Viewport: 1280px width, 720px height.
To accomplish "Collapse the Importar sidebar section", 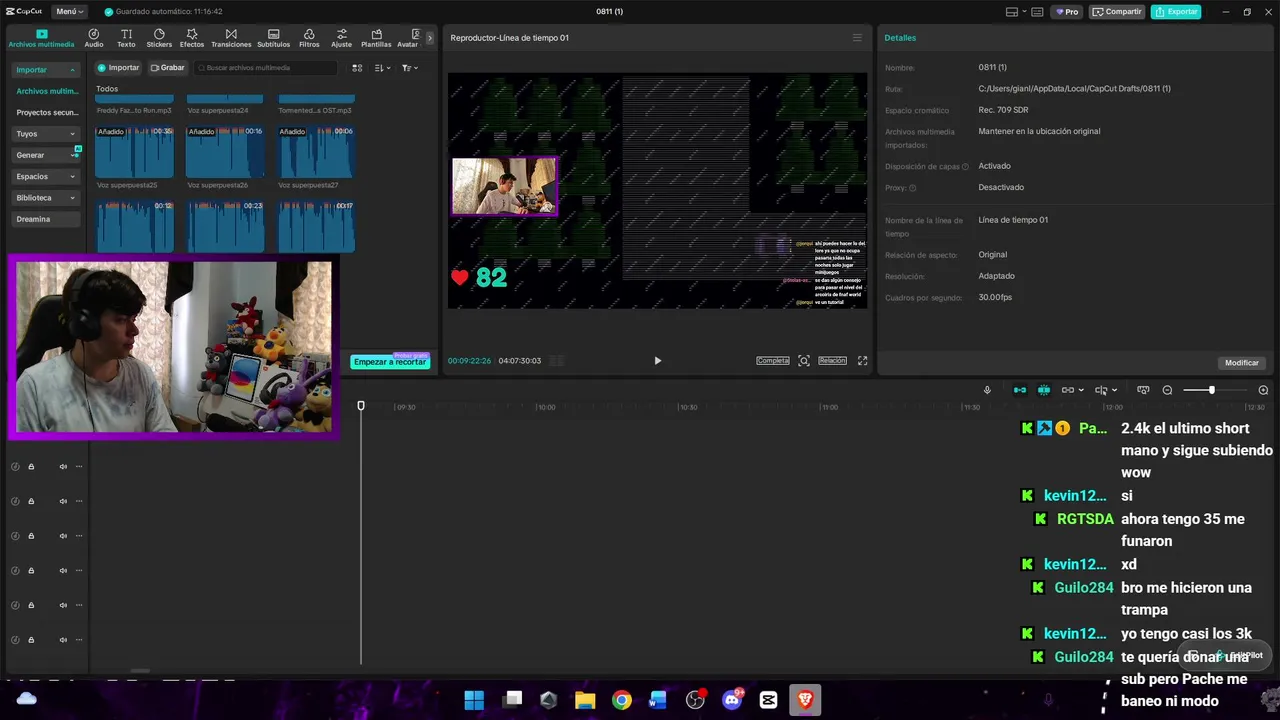I will coord(72,70).
